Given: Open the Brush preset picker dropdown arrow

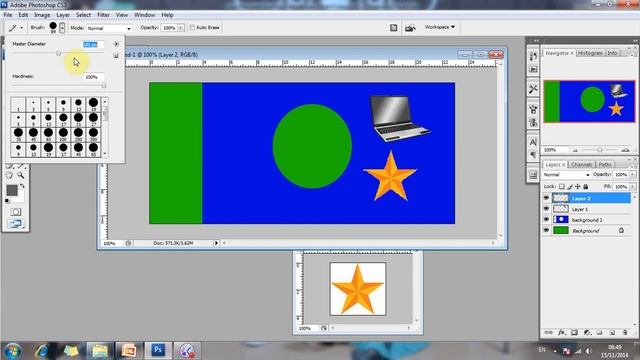Looking at the screenshot, I should 62,28.
